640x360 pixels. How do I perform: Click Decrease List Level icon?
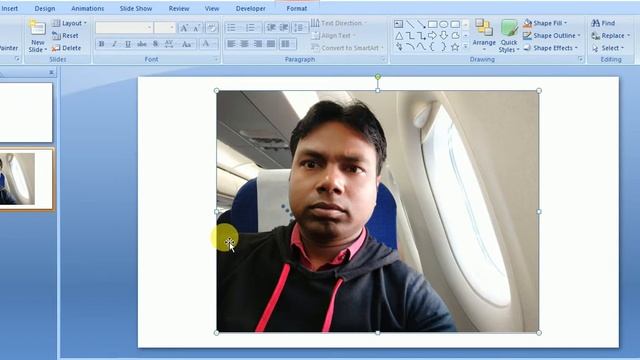coord(271,28)
